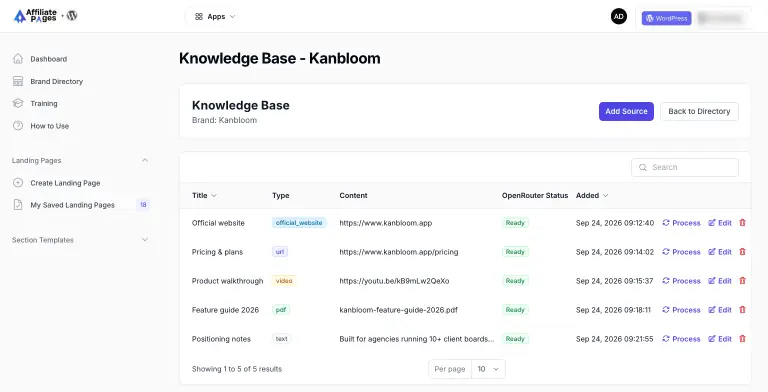Click 'Showing 1 to 5 of 5 results'
Viewport: 768px width, 392px height.
[237, 369]
